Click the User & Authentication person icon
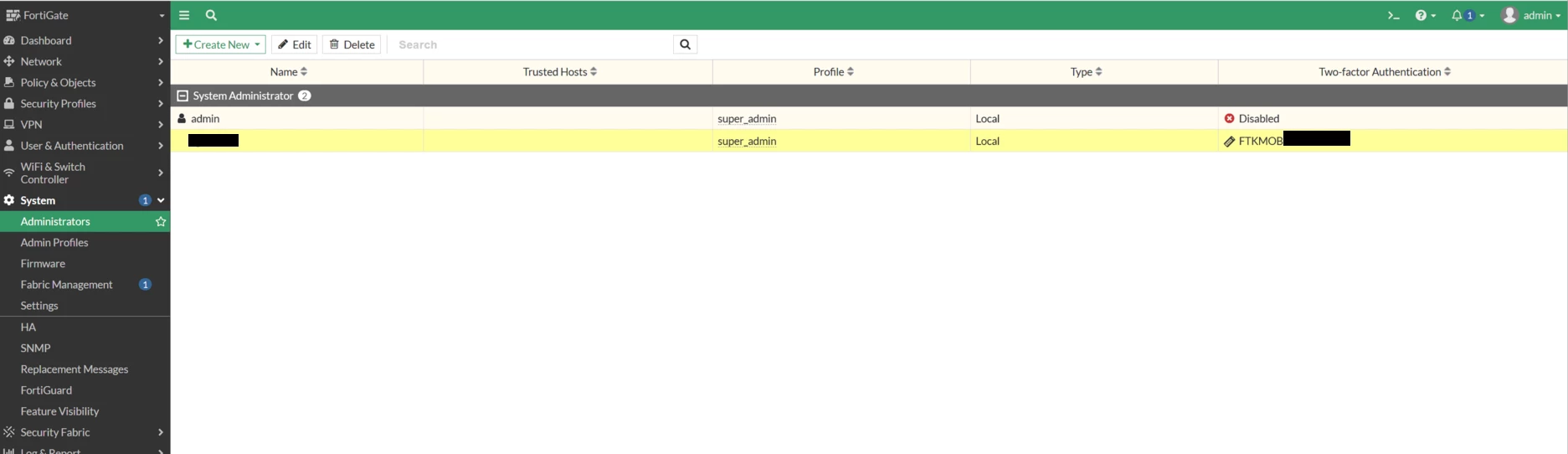Screen dimensions: 1568x454 click(9, 145)
